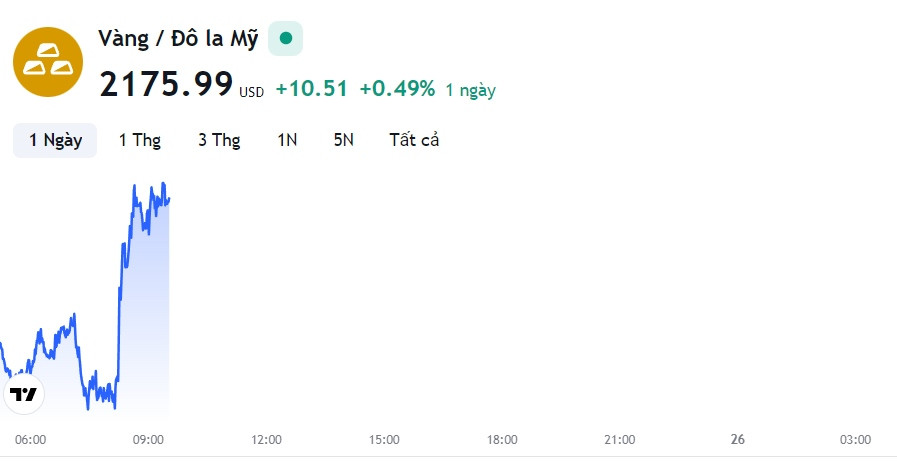
Task: Click the +0.49% percentage change
Action: click(x=397, y=89)
